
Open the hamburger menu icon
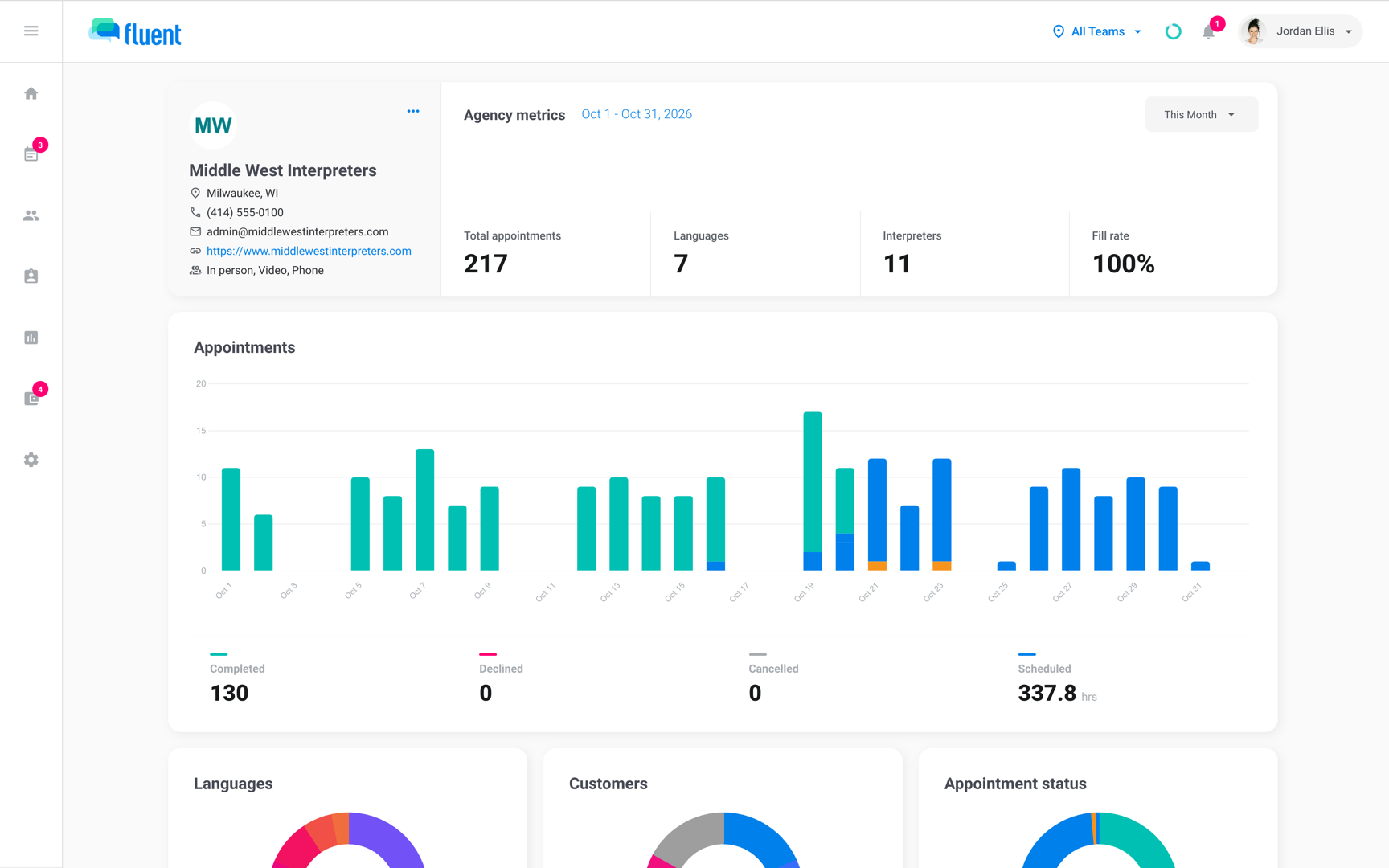31,31
